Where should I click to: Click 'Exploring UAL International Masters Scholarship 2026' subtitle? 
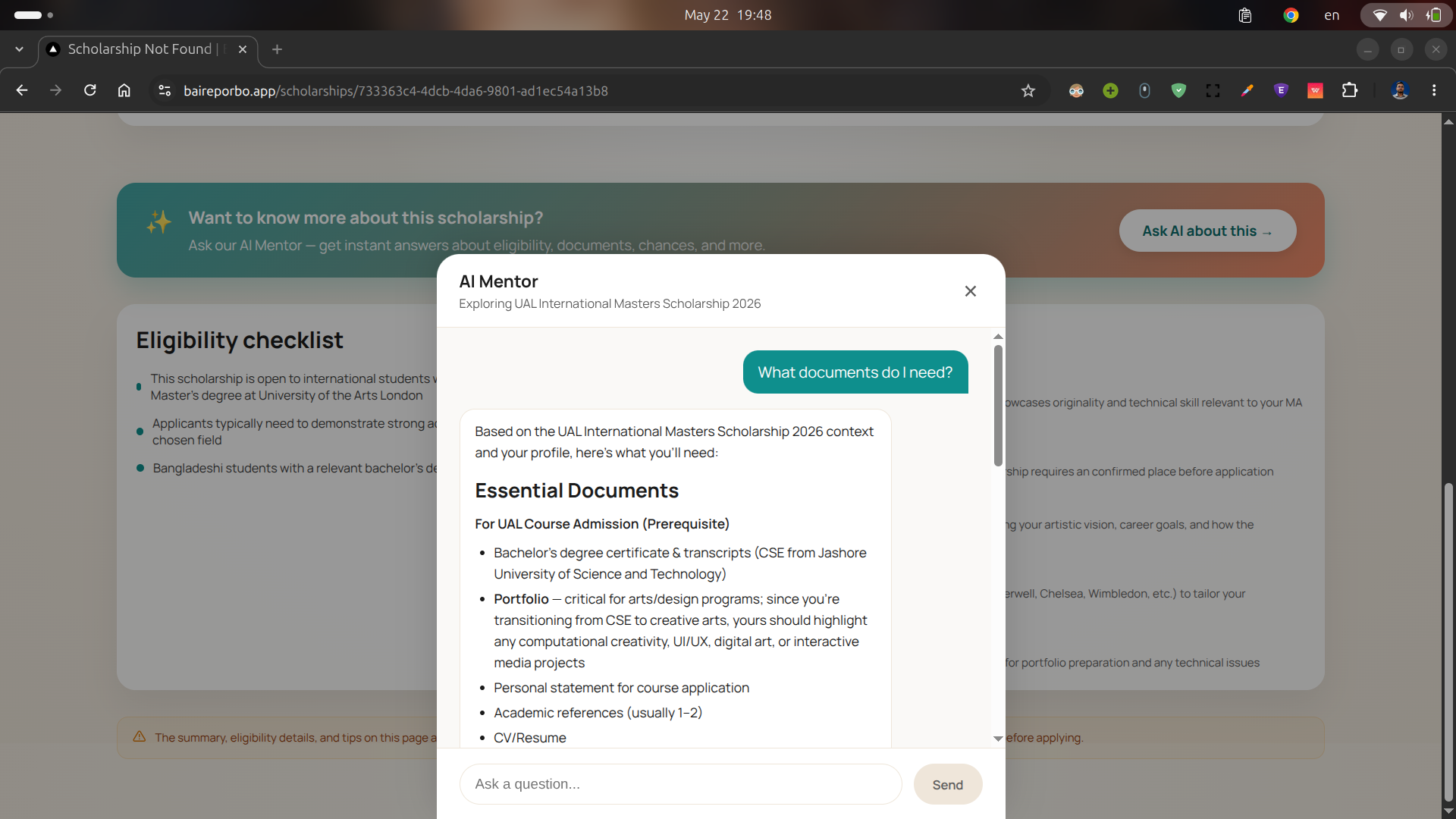point(610,304)
